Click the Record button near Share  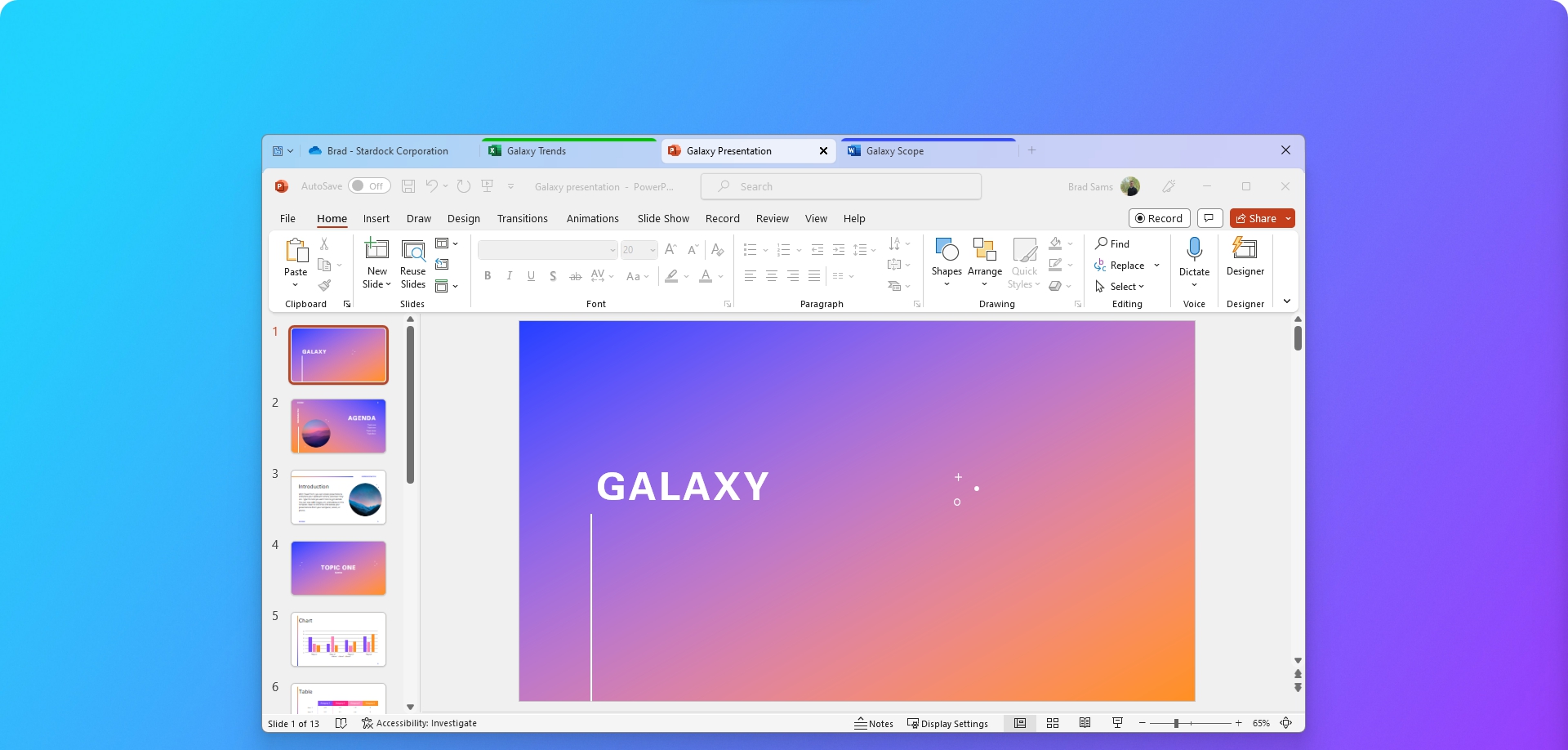pos(1159,218)
